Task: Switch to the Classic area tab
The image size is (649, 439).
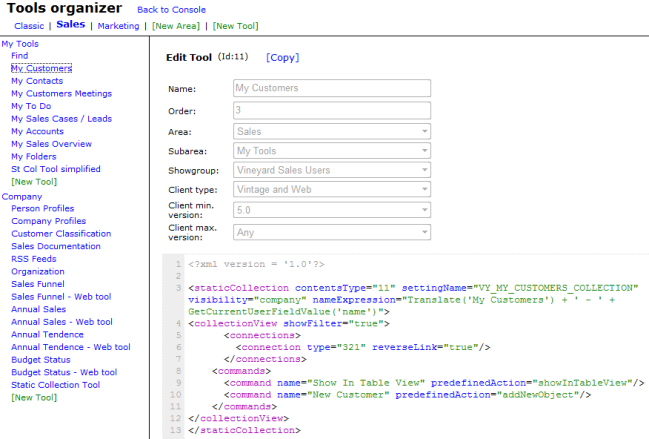Action: [29, 26]
